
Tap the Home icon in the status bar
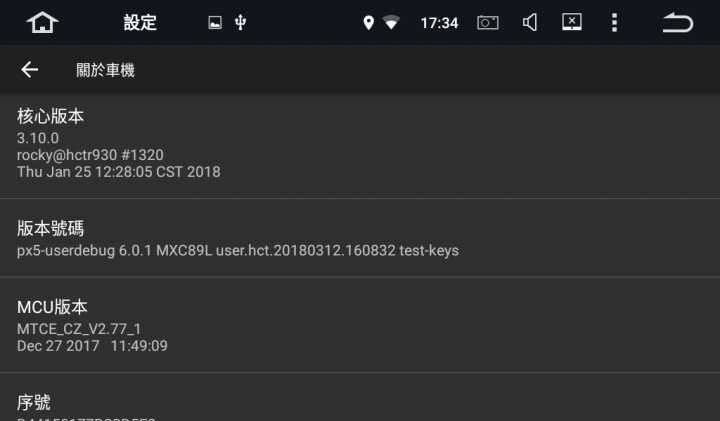(42, 22)
